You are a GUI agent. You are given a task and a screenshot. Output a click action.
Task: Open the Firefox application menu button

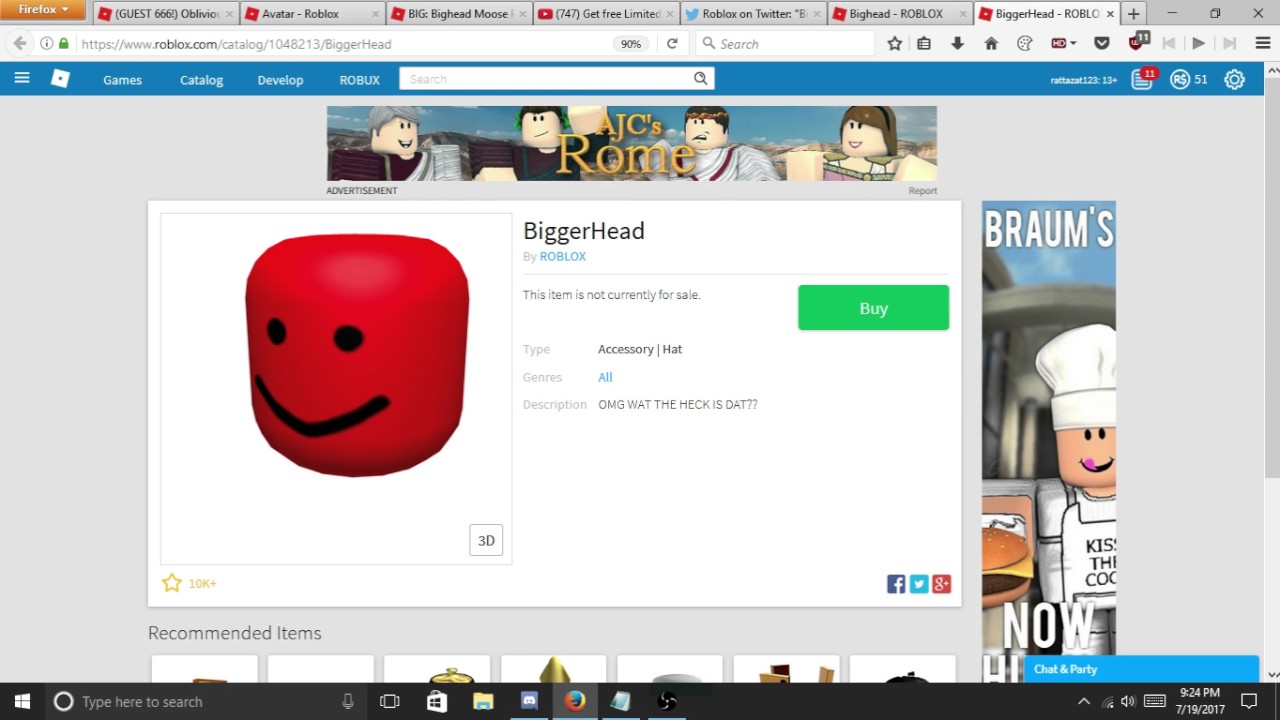42,10
